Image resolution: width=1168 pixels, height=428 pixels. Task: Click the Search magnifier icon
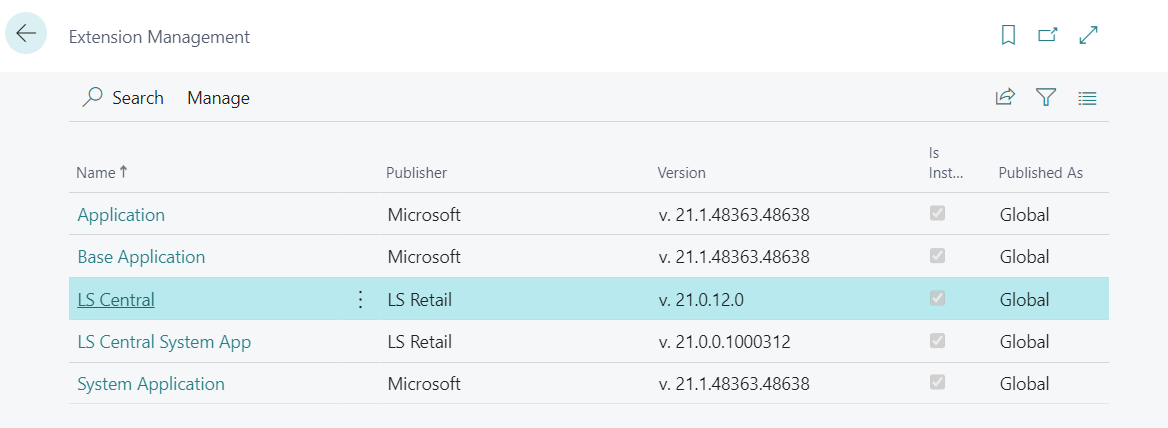click(93, 98)
